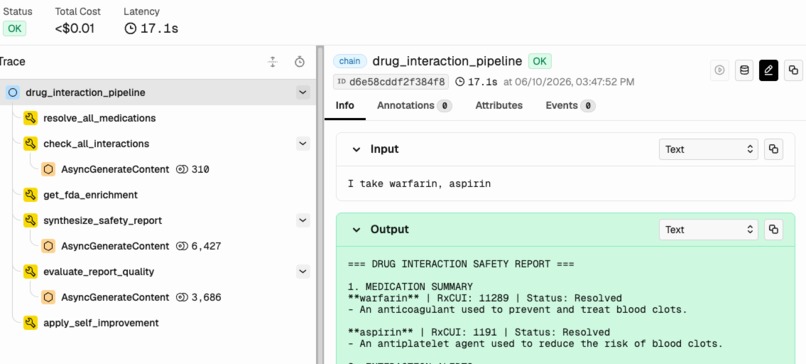The image size is (806, 364).
Task: Click the wrench icon of apply_self_improvement
Action: click(x=30, y=323)
